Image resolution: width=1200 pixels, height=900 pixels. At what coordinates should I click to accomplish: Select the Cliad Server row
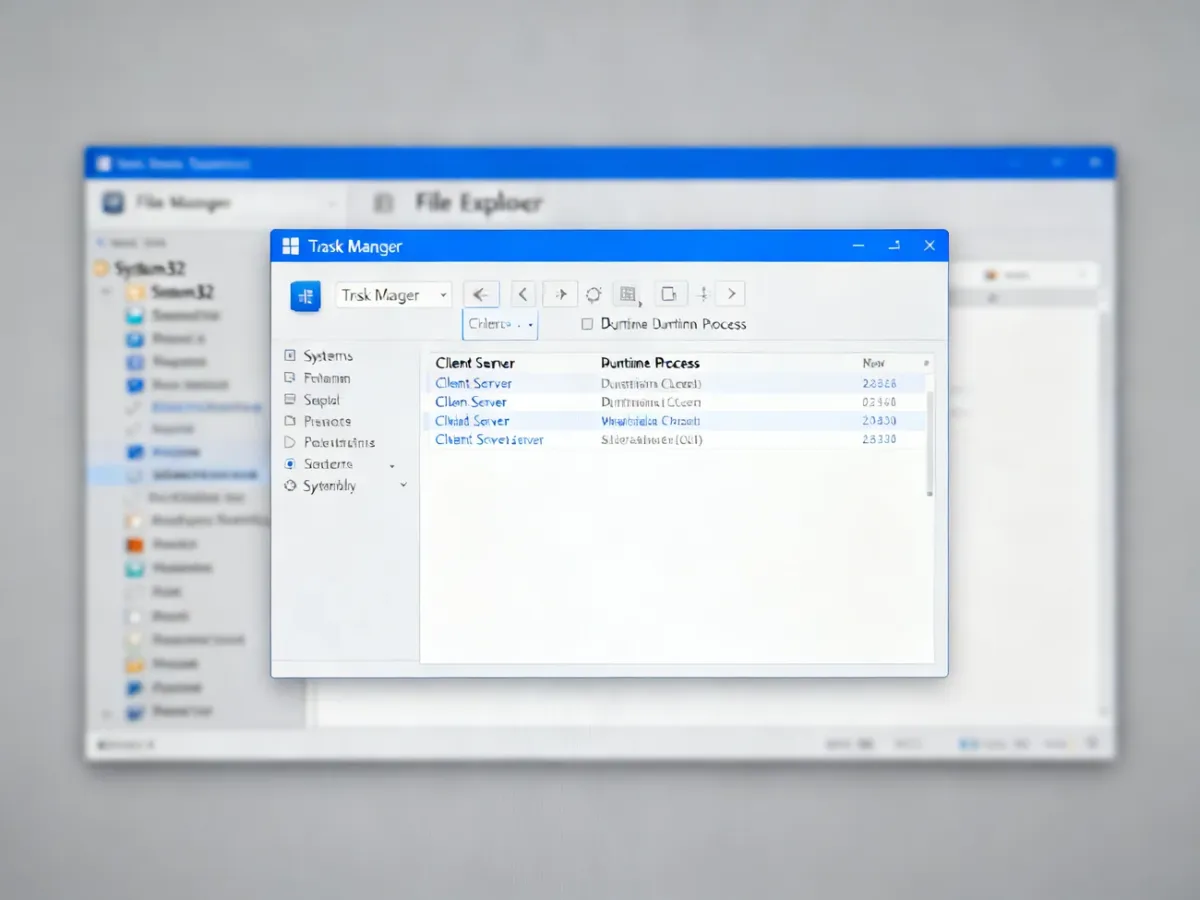click(x=677, y=421)
